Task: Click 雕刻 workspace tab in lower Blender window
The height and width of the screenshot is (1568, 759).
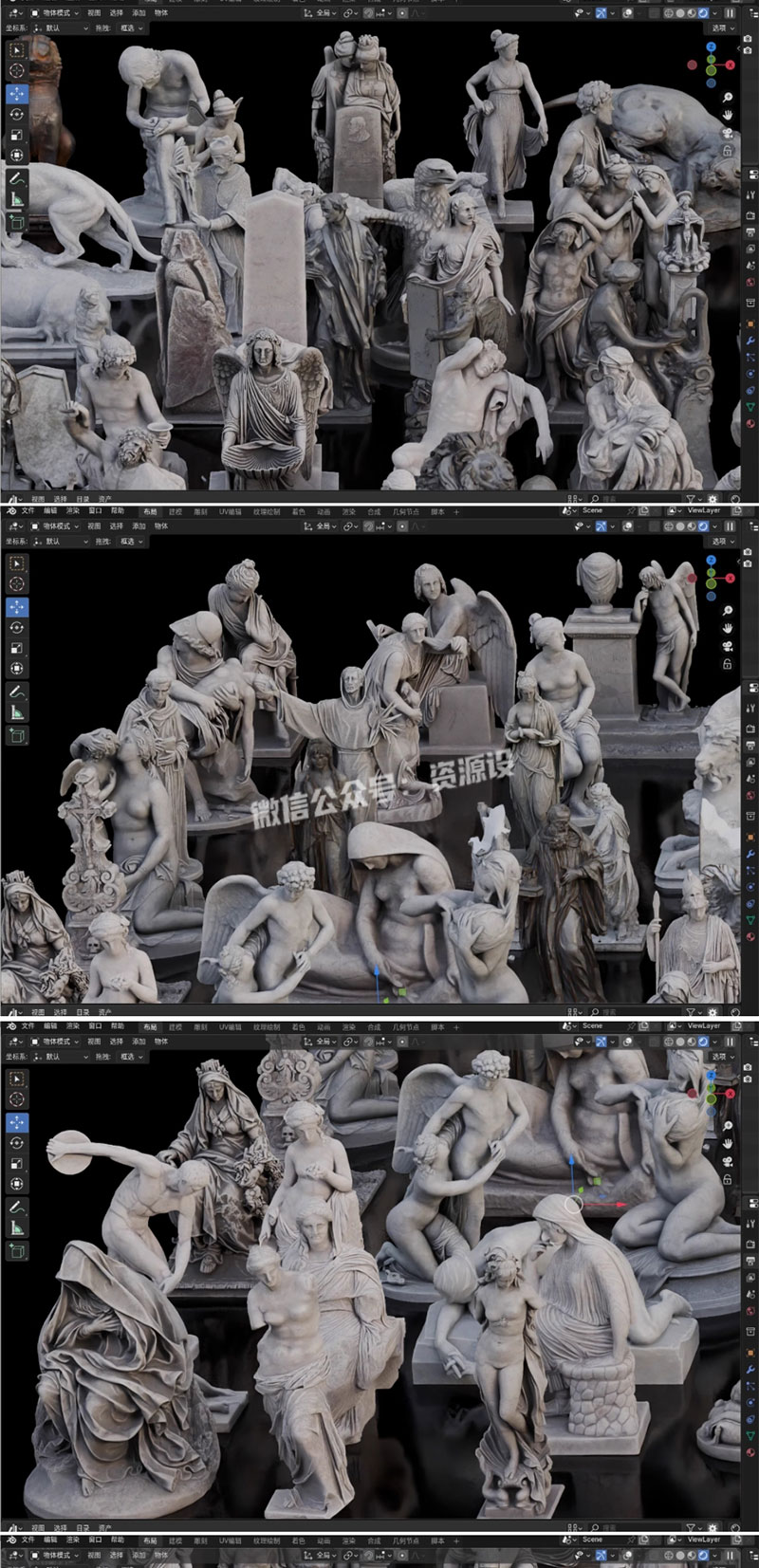Action: [200, 1025]
